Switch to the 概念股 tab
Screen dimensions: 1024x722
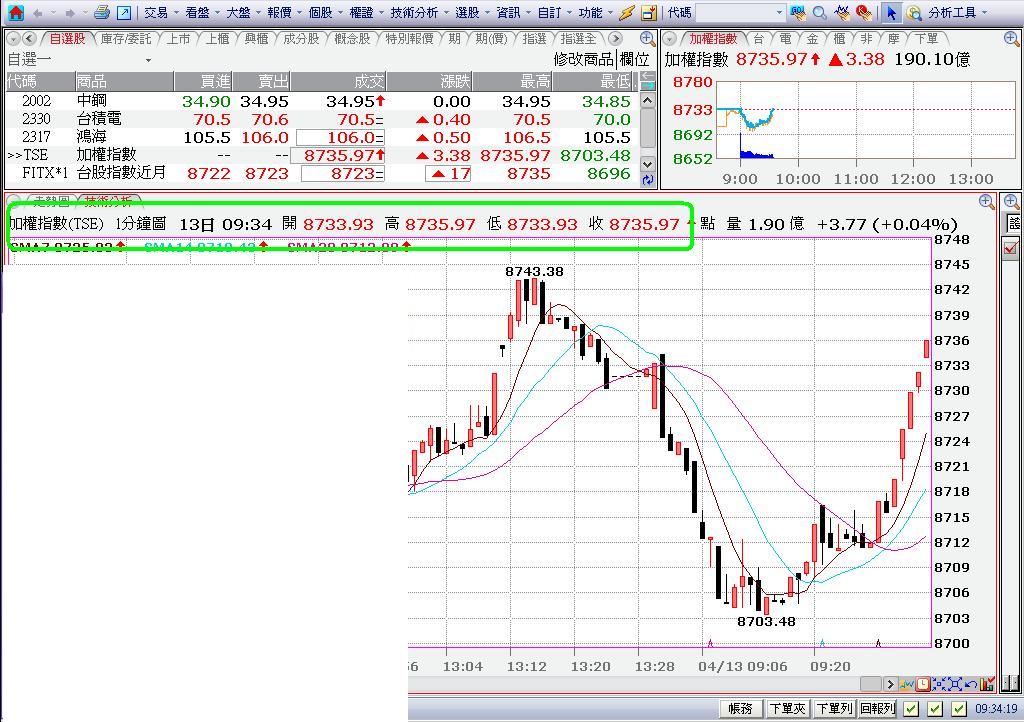click(352, 39)
